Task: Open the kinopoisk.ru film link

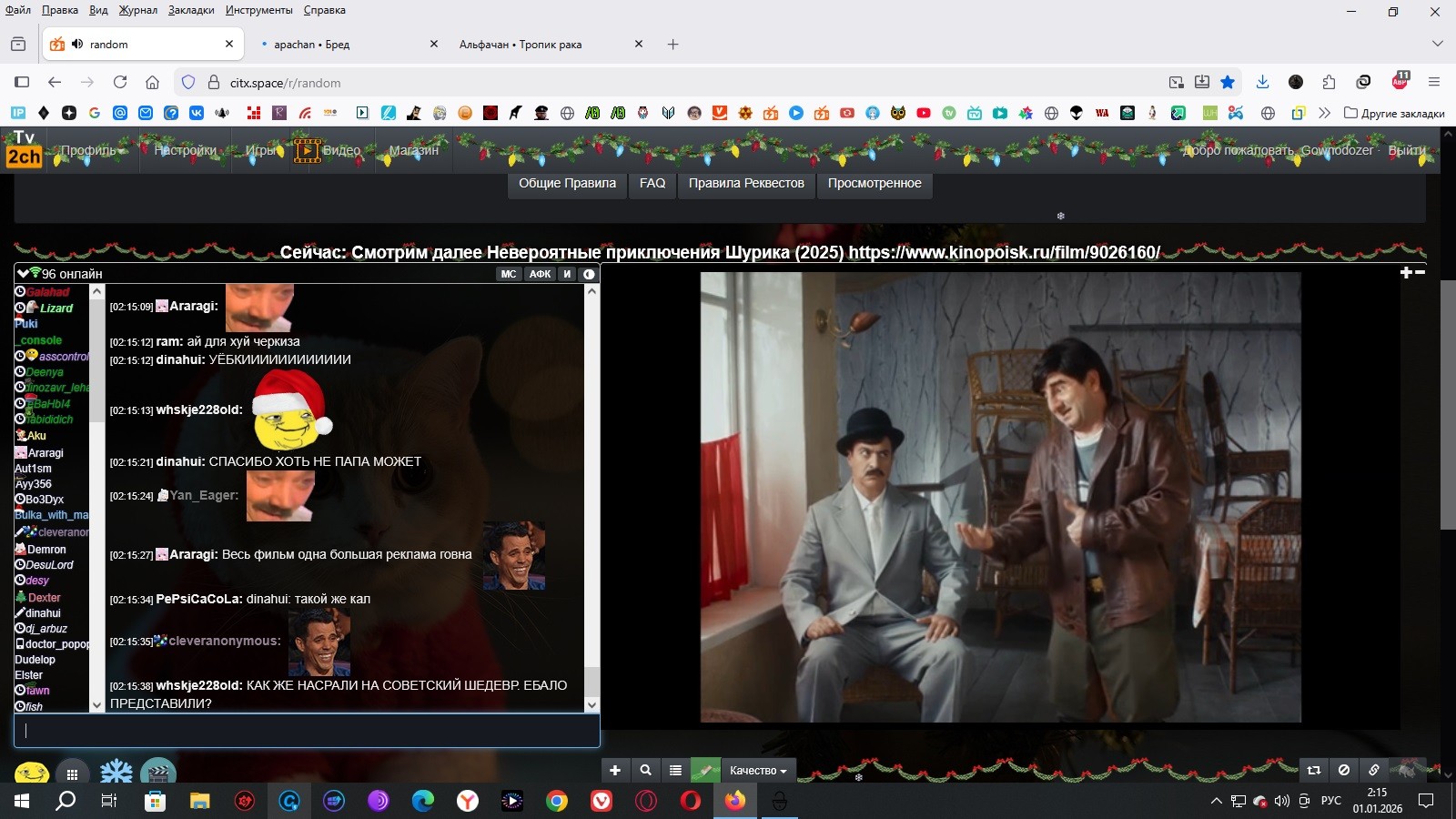Action: pos(1004,253)
